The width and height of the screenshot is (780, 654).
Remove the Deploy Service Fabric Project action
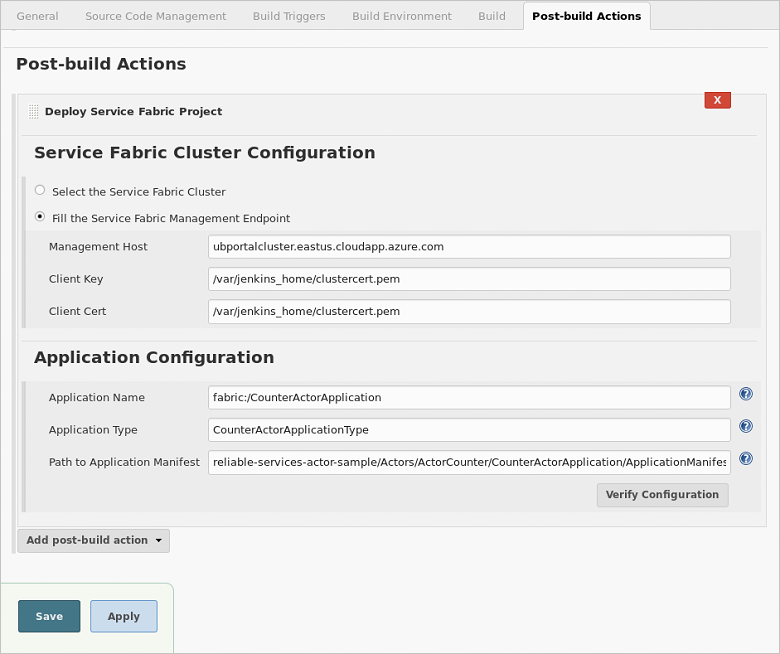pos(717,100)
